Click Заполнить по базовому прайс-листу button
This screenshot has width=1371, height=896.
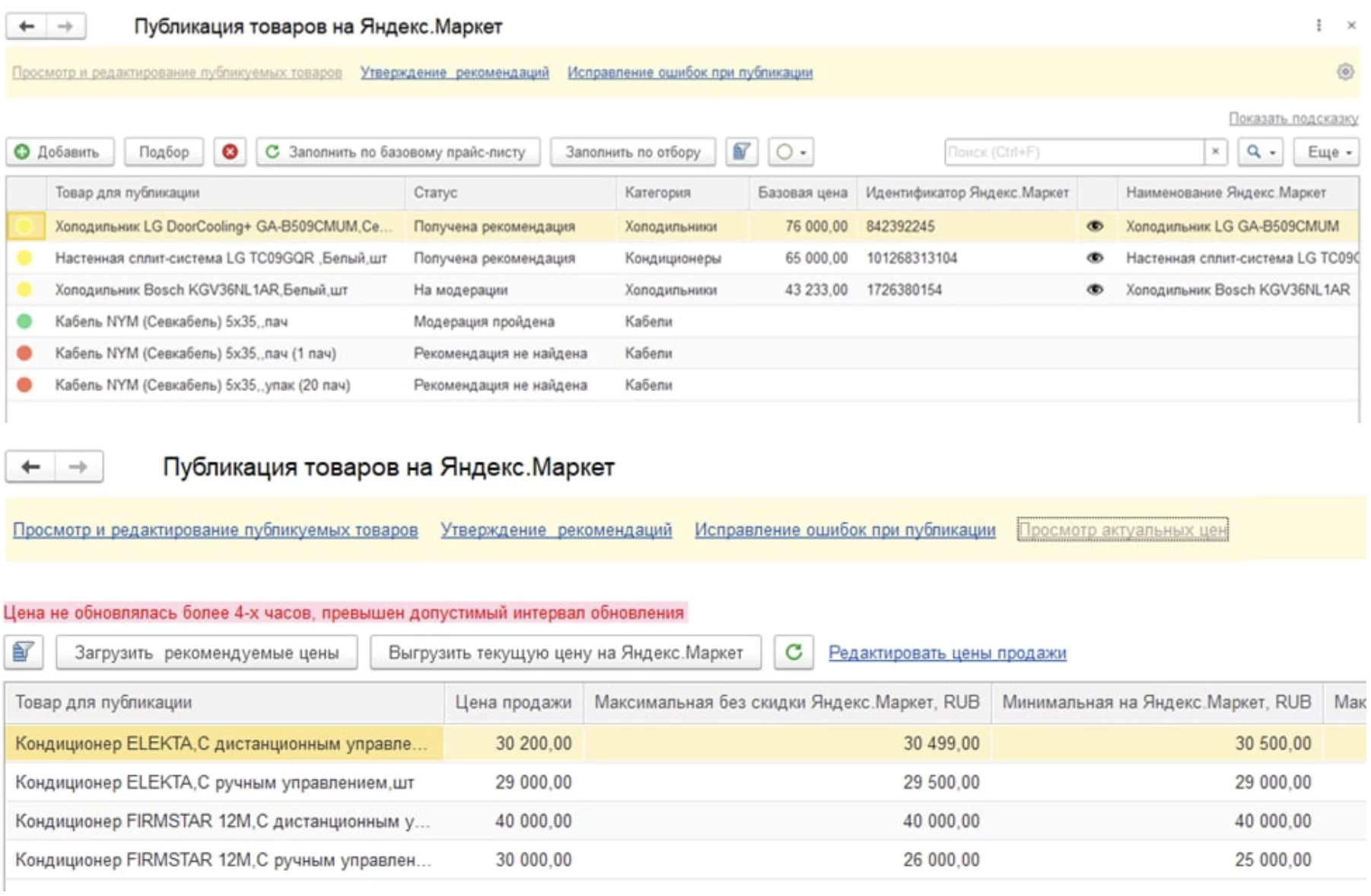pos(398,152)
